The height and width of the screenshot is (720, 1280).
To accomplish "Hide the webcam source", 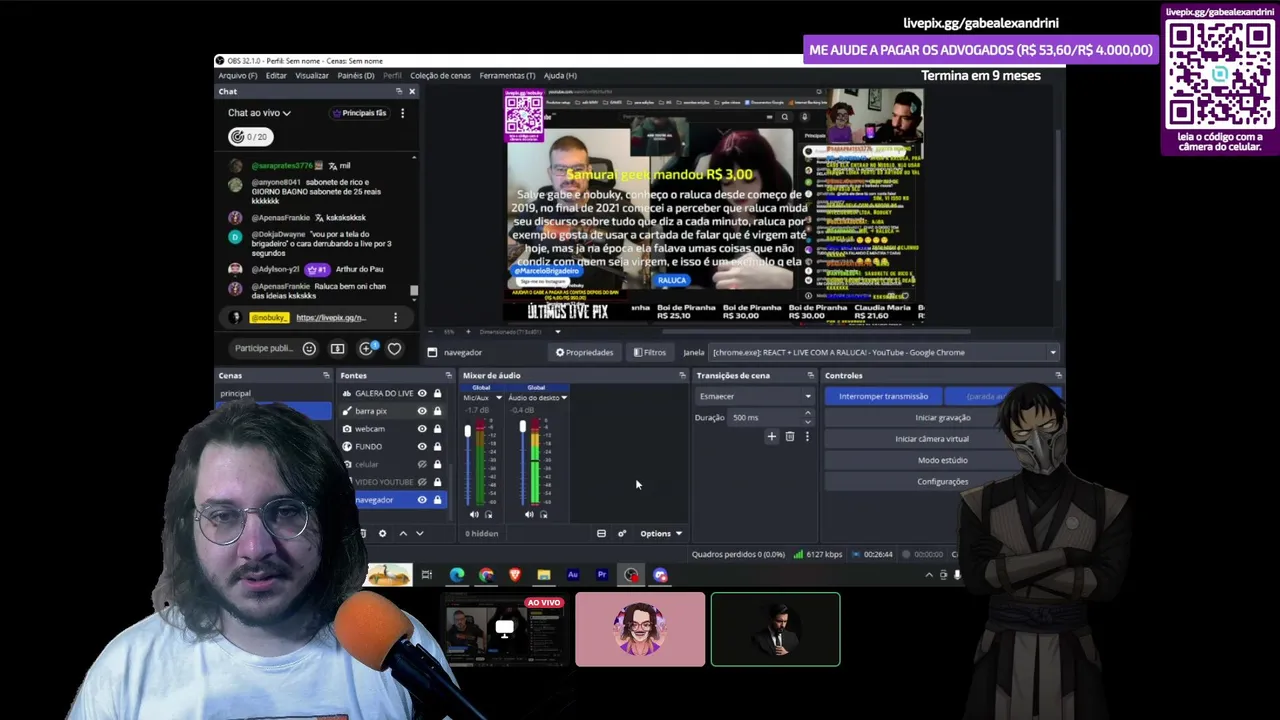I will pos(422,428).
